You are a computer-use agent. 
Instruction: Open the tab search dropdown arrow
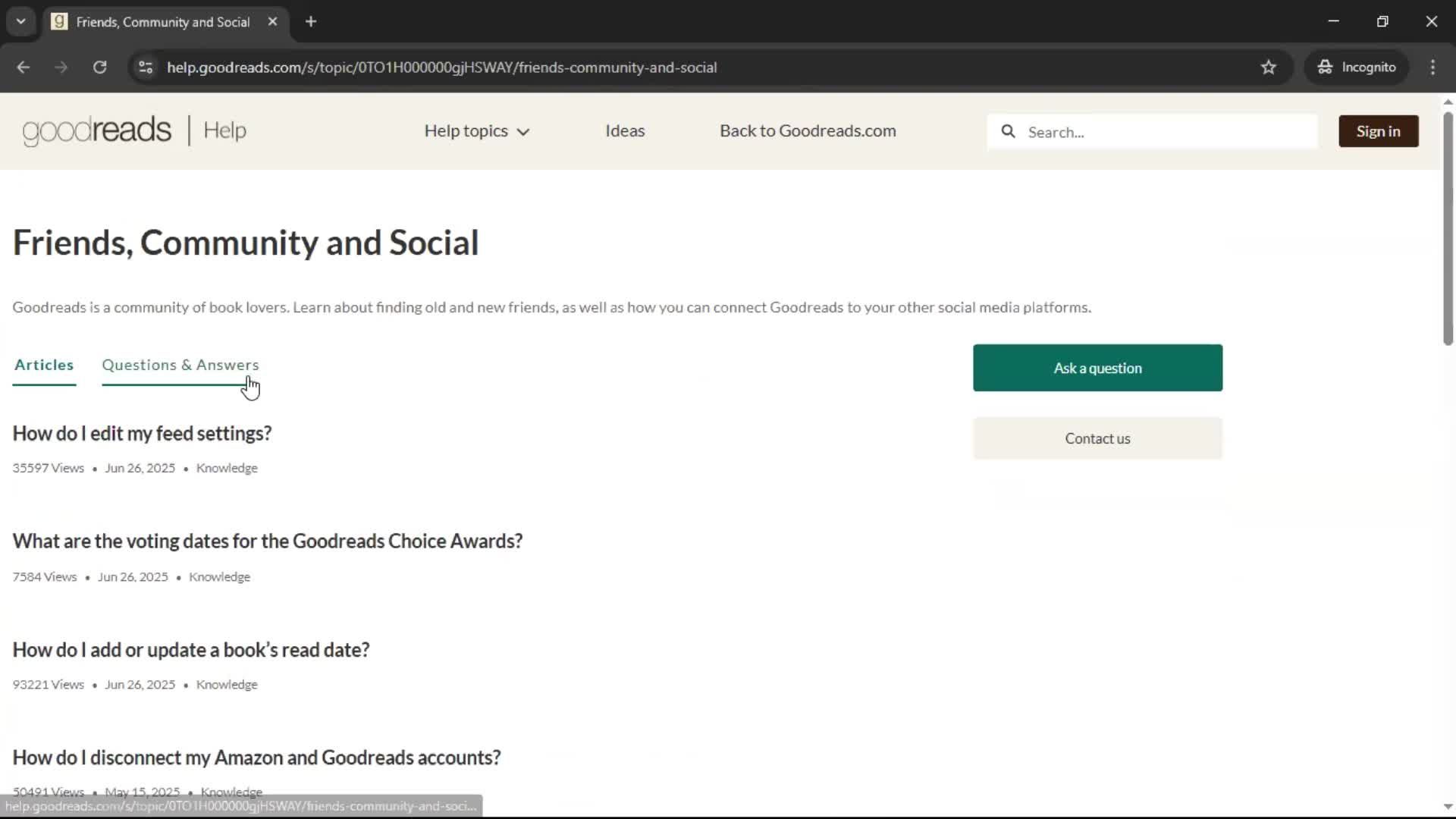21,22
